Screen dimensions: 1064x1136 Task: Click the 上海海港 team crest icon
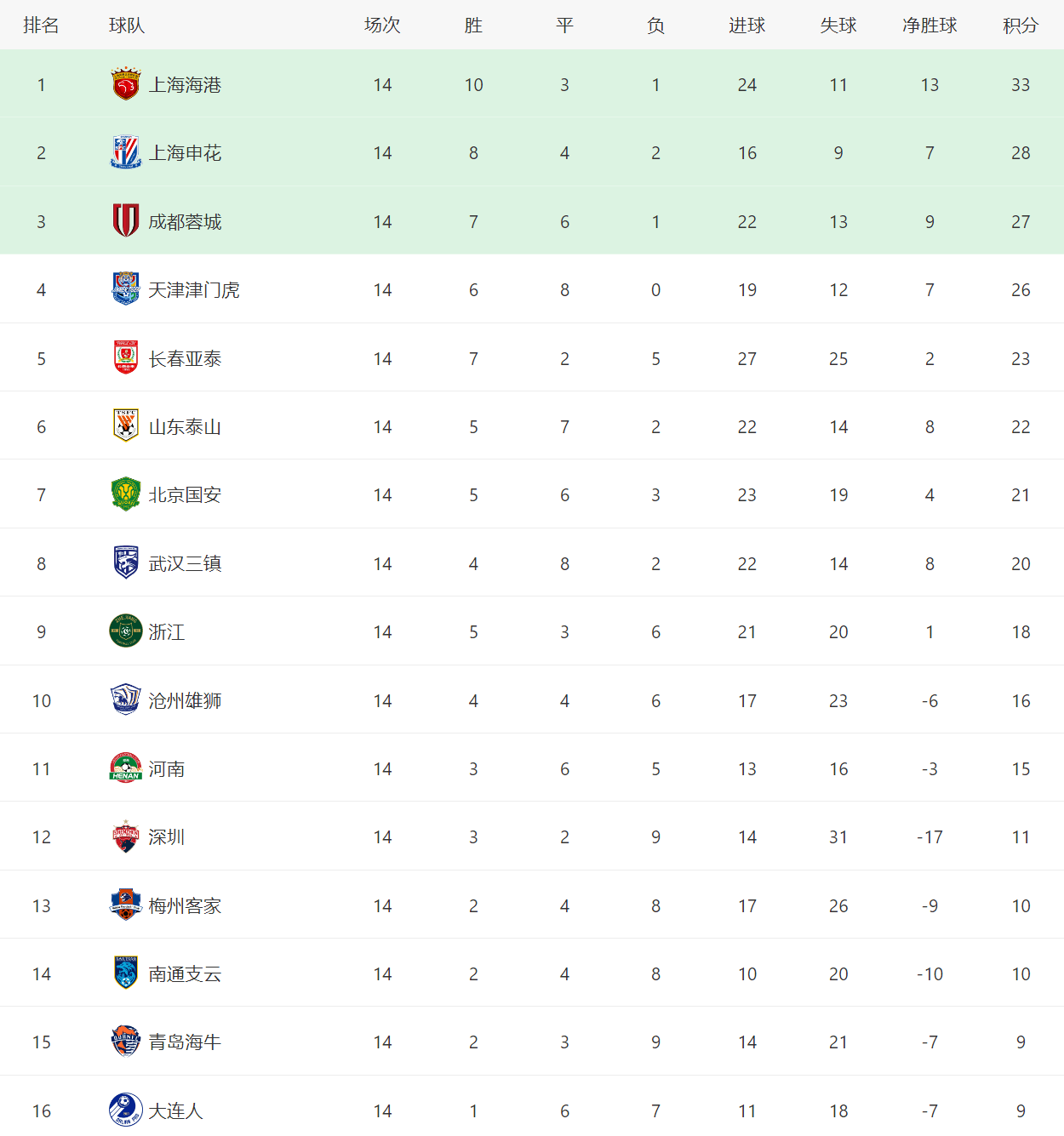point(126,84)
